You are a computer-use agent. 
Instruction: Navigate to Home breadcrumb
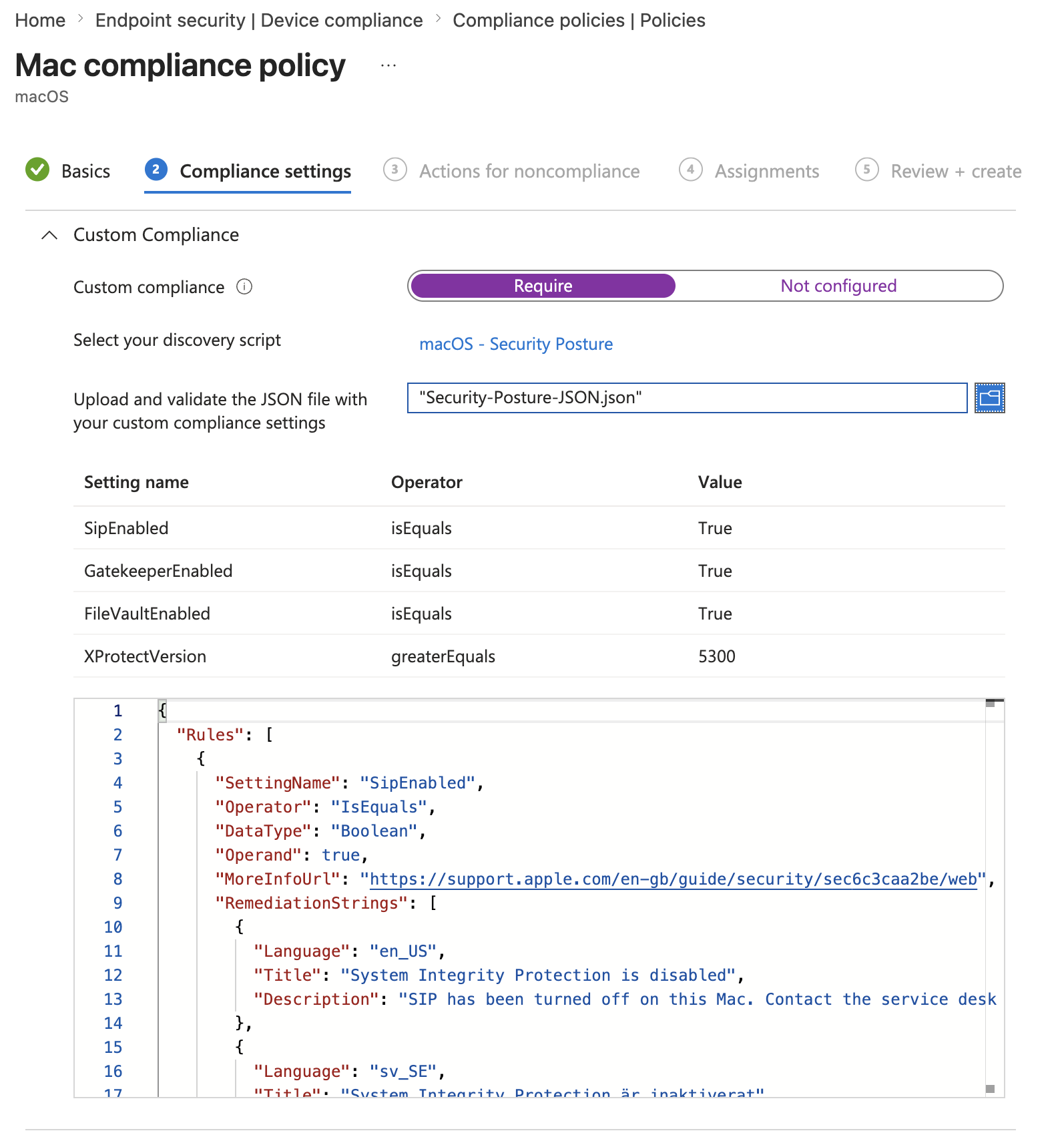[40, 20]
